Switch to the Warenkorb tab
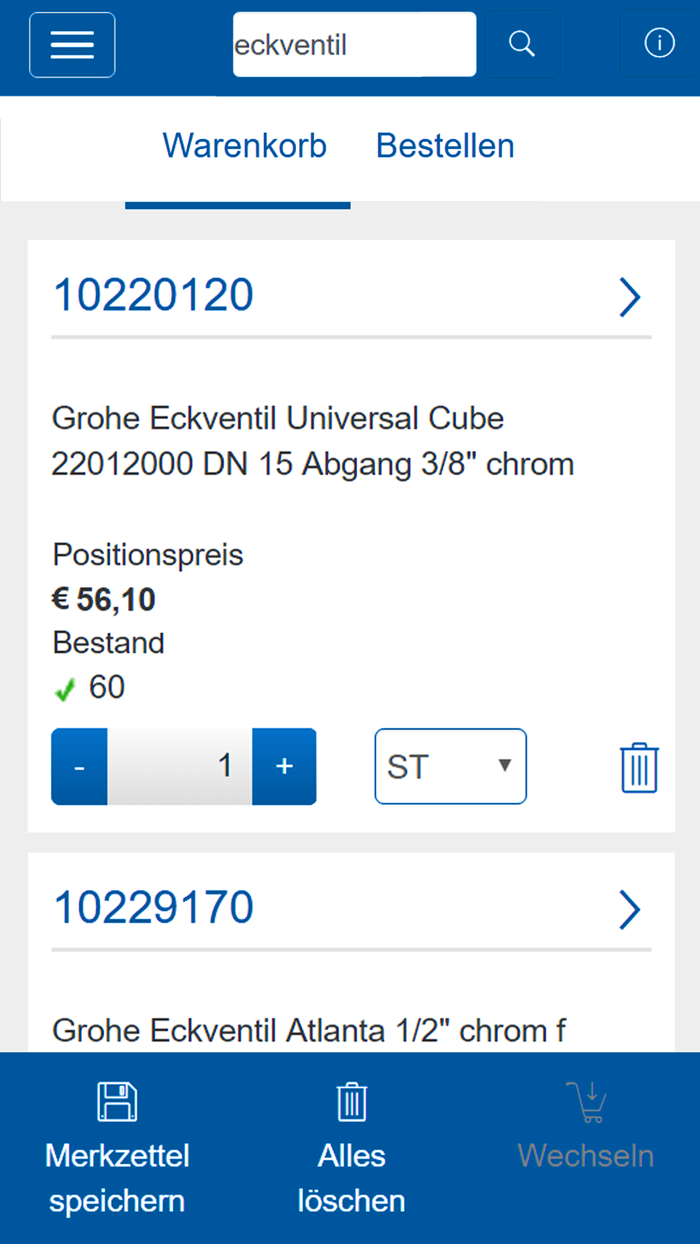 (244, 146)
